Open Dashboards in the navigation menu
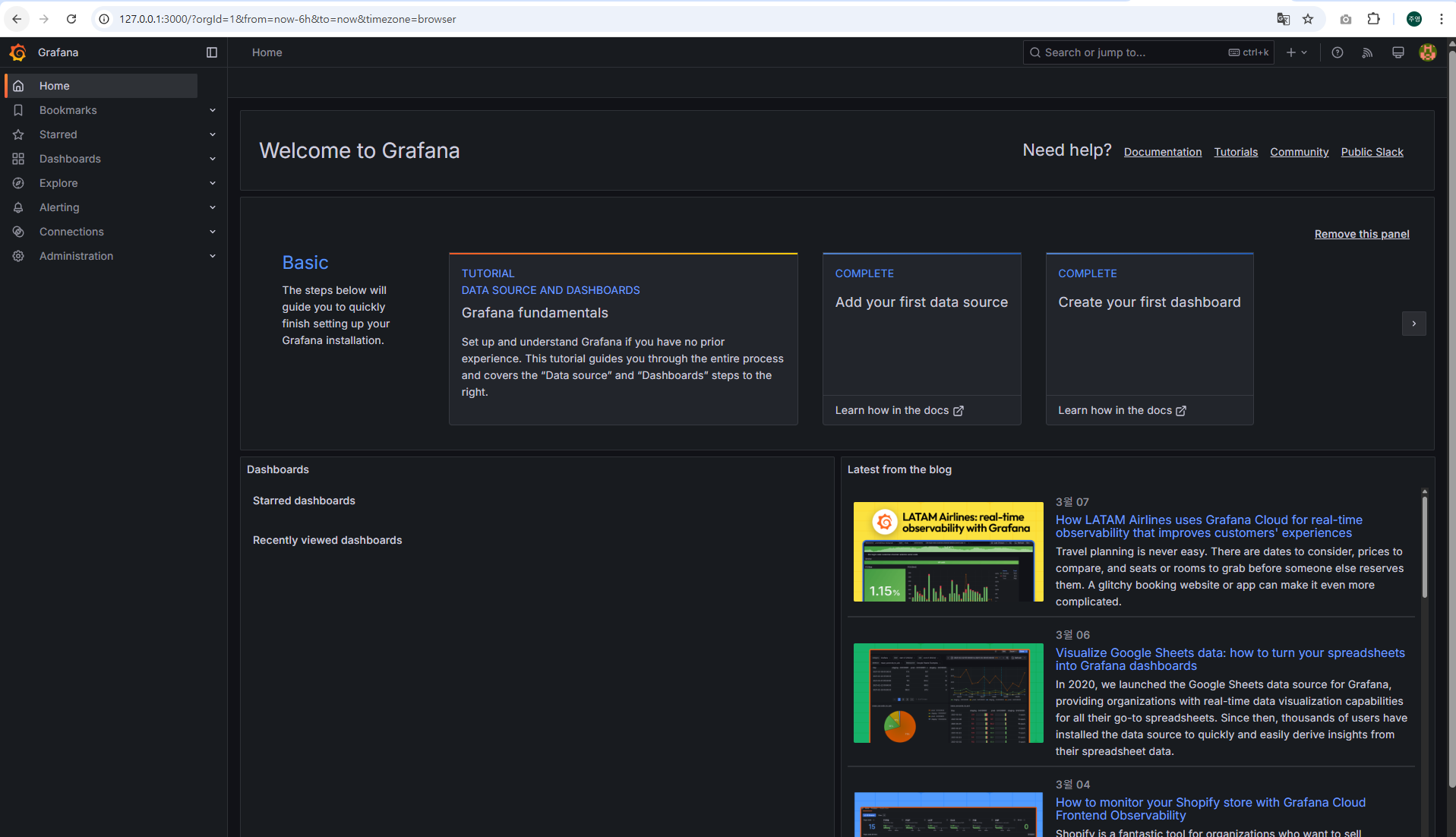Image resolution: width=1456 pixels, height=837 pixels. 70,159
